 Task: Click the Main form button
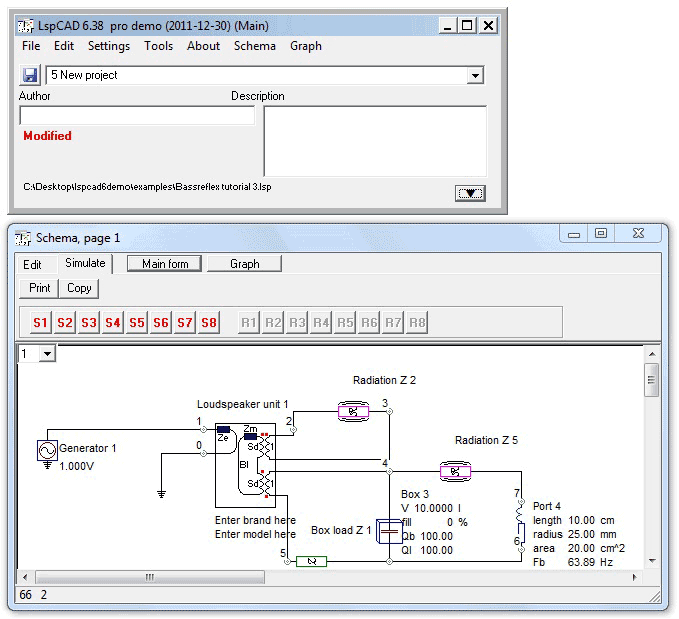tap(165, 264)
